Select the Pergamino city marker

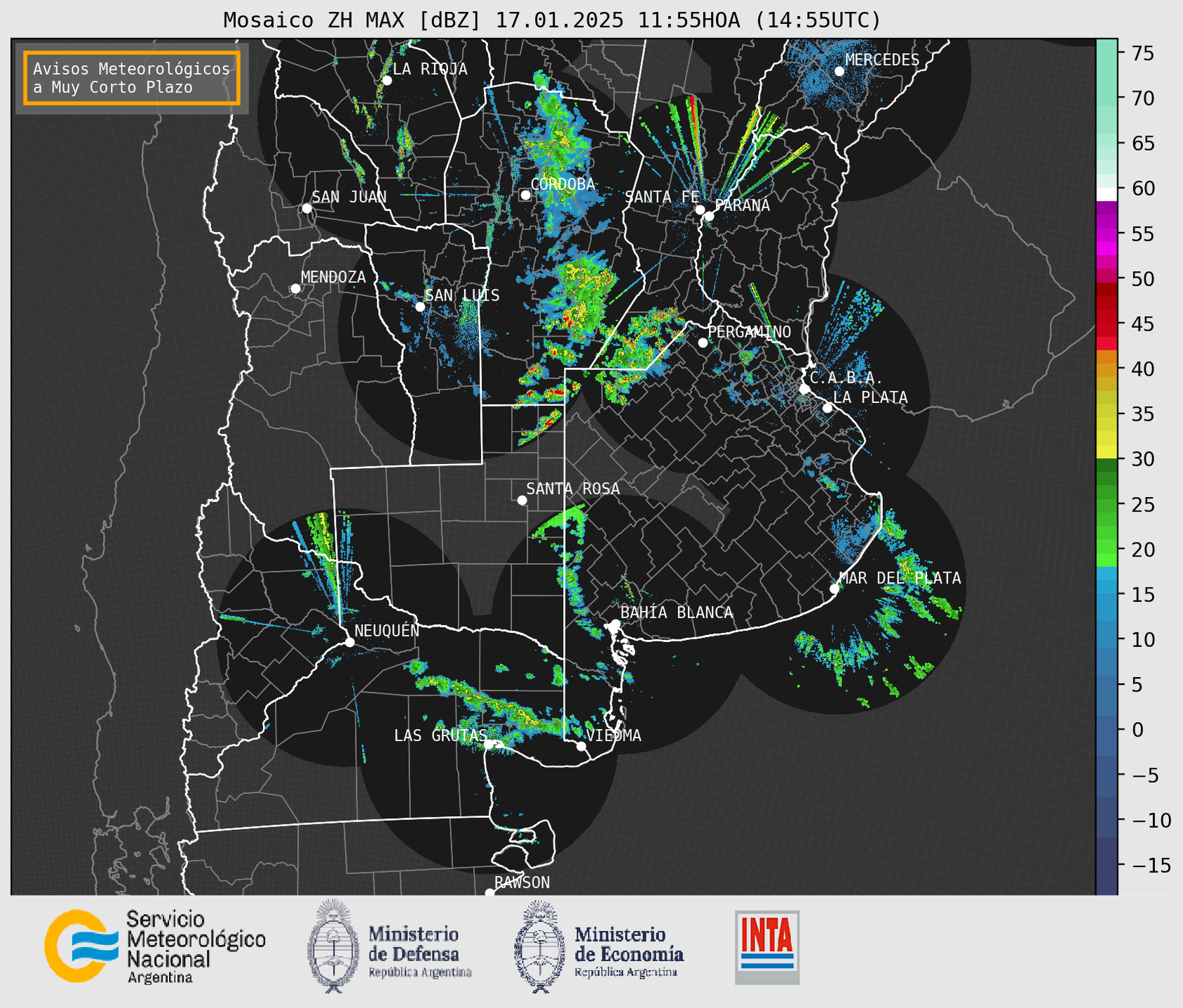click(703, 343)
